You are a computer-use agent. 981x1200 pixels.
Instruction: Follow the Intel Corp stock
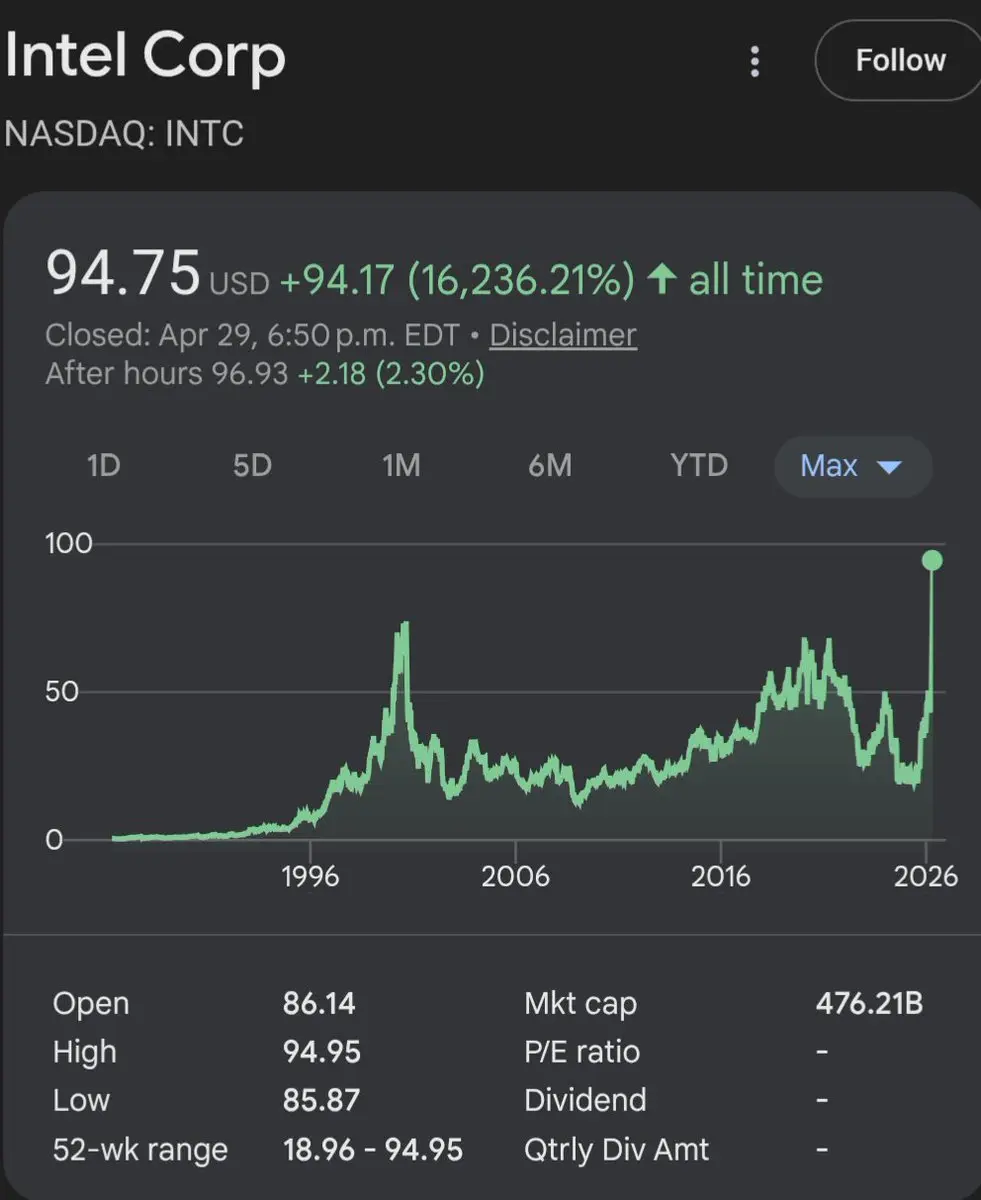[899, 61]
